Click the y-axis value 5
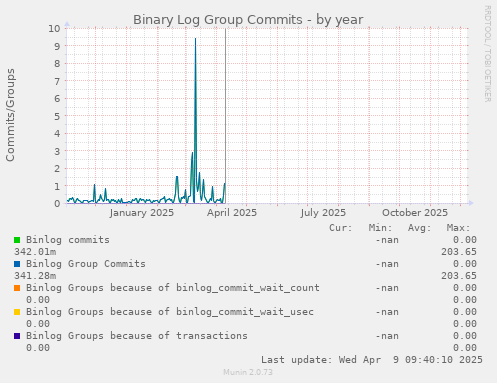Screen dimensions: 497x383 [57, 116]
